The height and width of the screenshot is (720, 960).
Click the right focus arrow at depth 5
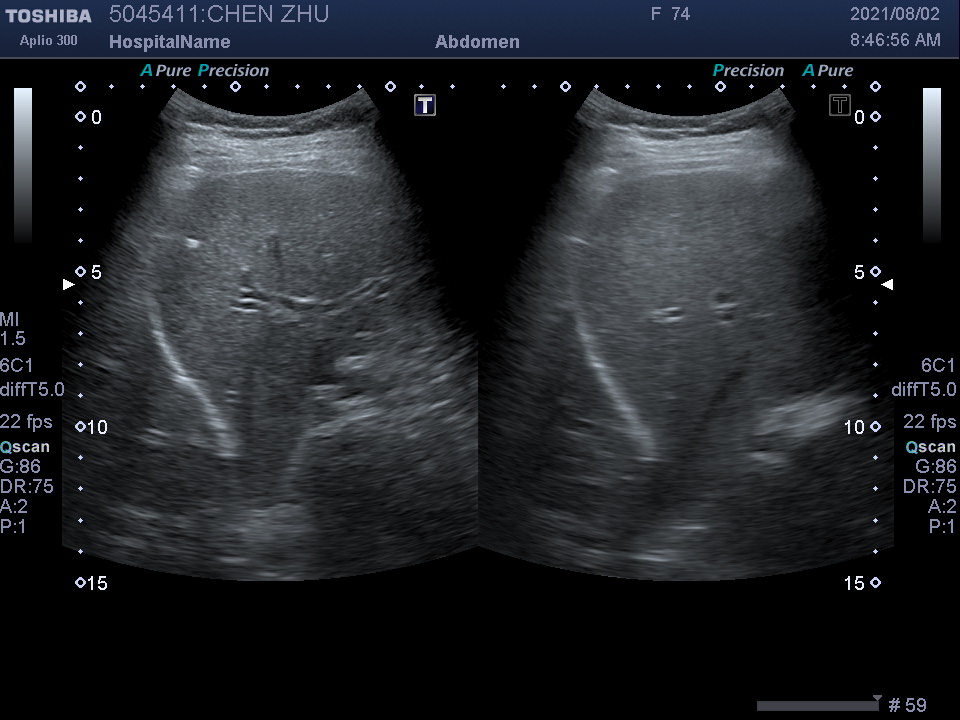coord(888,285)
